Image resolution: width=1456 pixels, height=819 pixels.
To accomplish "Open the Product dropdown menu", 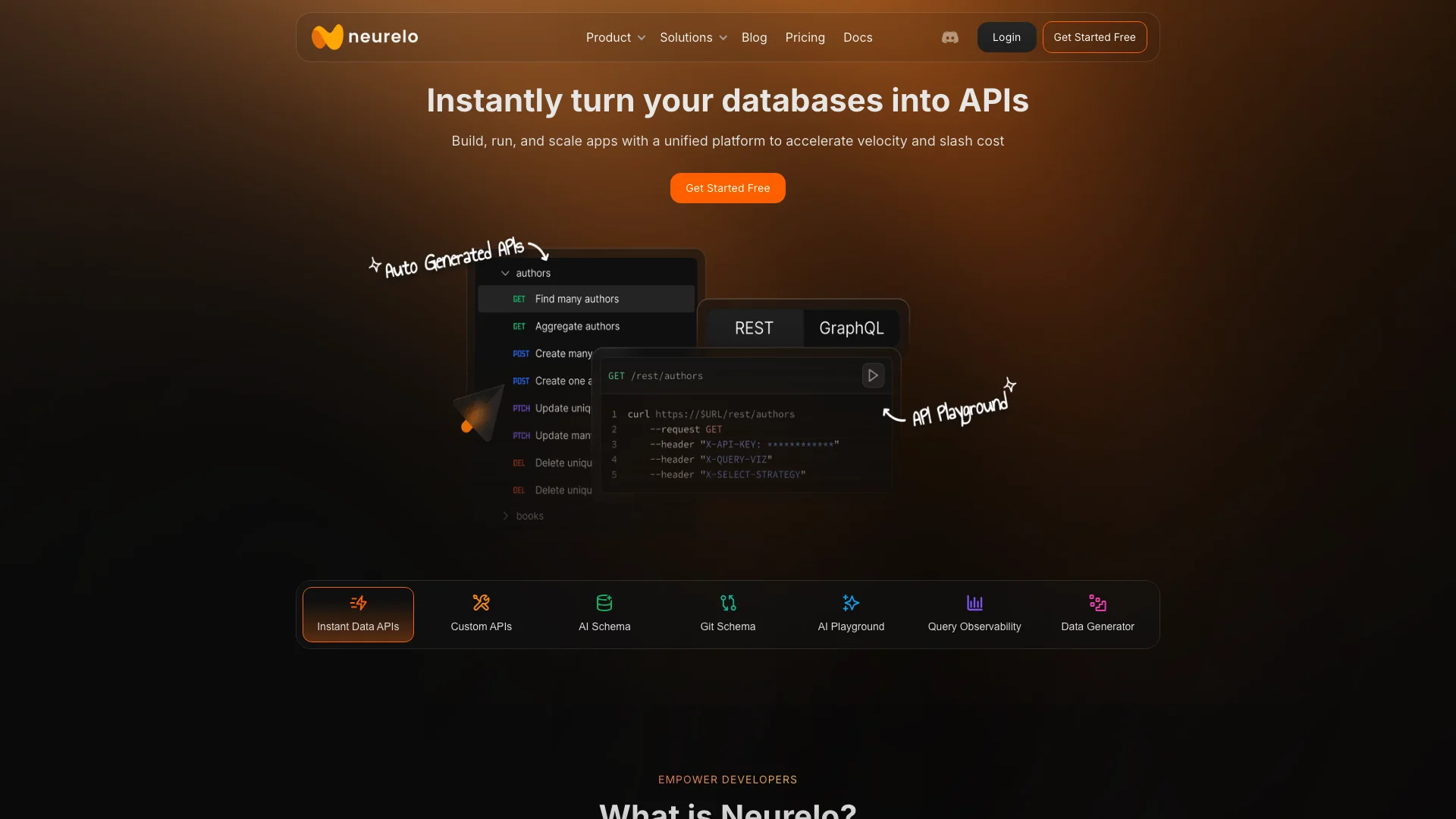I will coord(614,37).
